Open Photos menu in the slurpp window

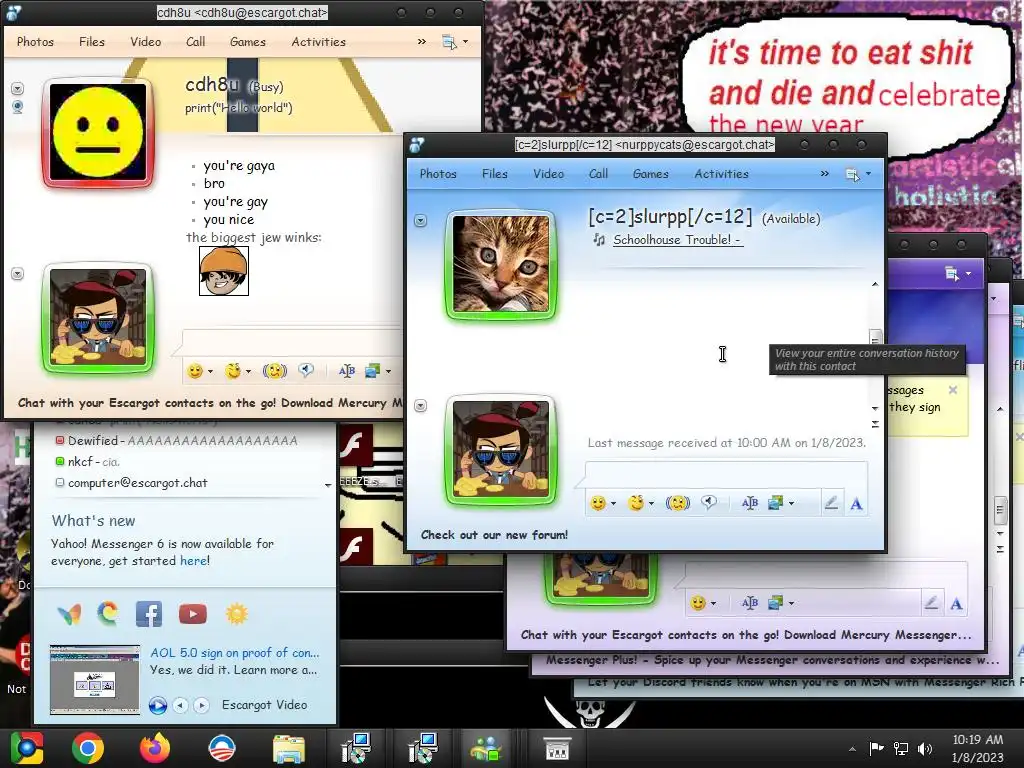pyautogui.click(x=438, y=174)
